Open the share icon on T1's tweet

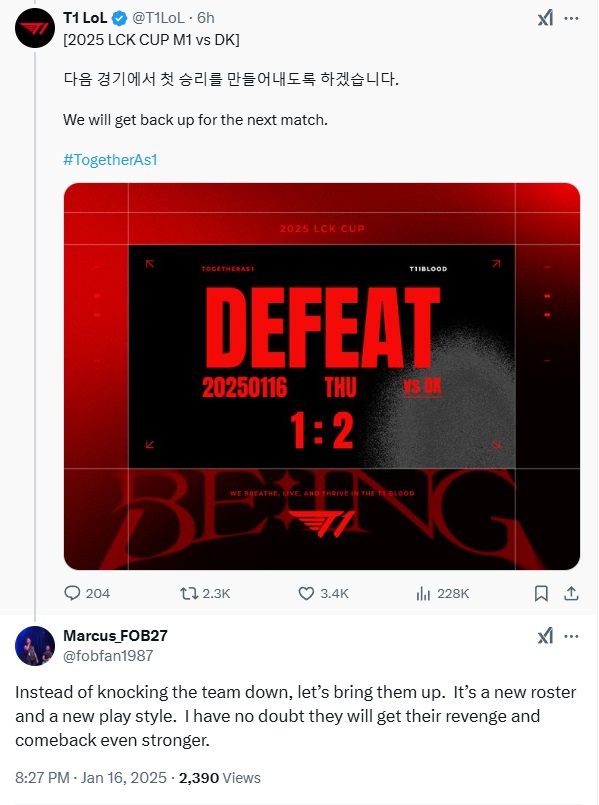[571, 593]
